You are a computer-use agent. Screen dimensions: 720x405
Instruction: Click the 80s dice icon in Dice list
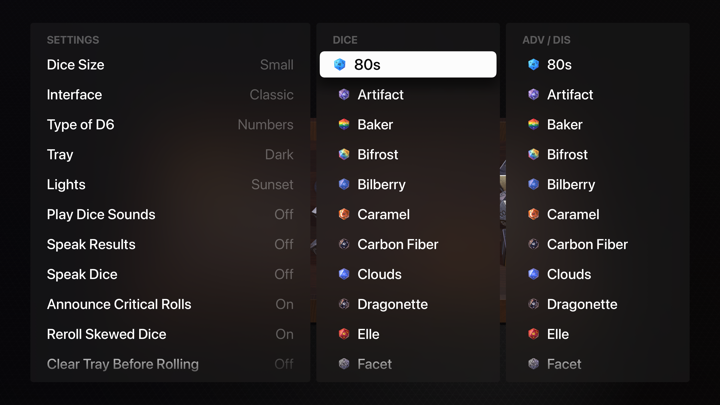tap(340, 65)
